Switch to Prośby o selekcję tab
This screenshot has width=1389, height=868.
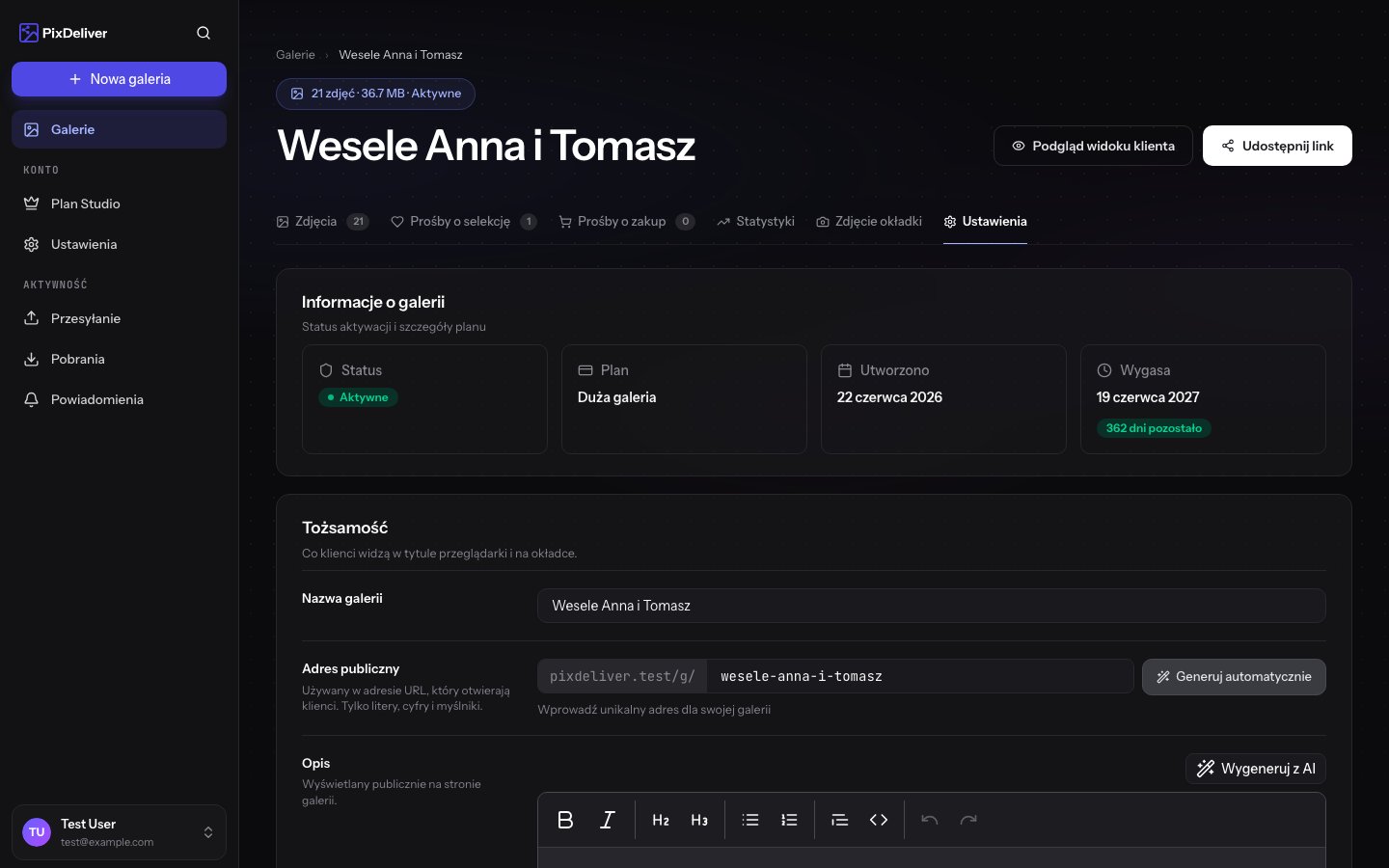coord(463,221)
